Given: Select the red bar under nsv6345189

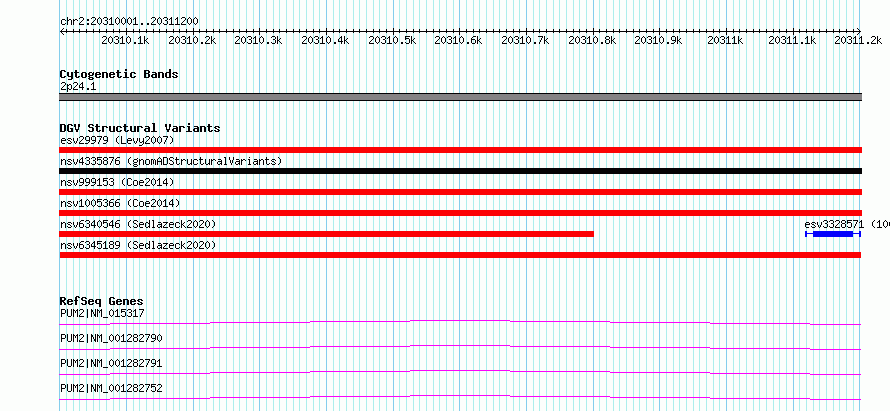Looking at the screenshot, I should click(x=460, y=255).
